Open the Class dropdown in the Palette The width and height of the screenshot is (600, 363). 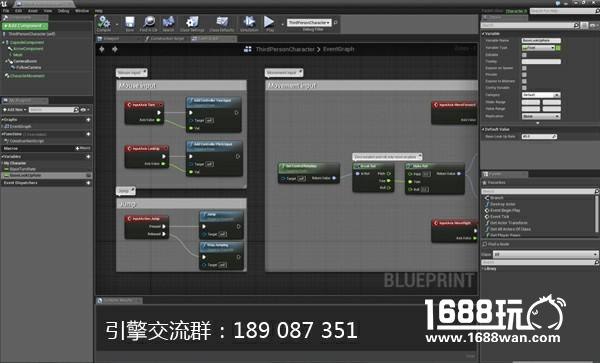(545, 254)
